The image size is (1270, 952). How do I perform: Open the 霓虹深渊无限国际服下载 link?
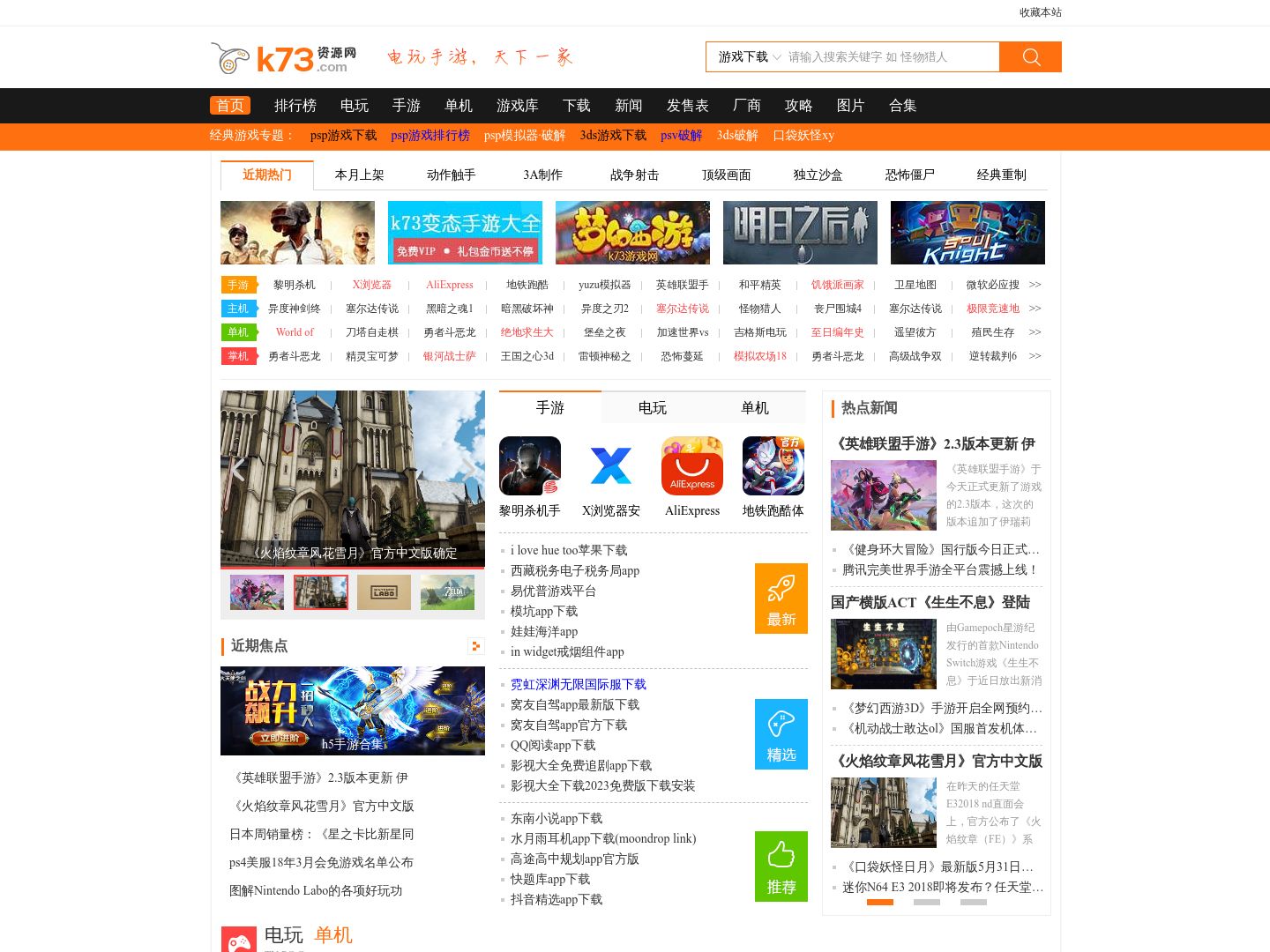pos(579,685)
